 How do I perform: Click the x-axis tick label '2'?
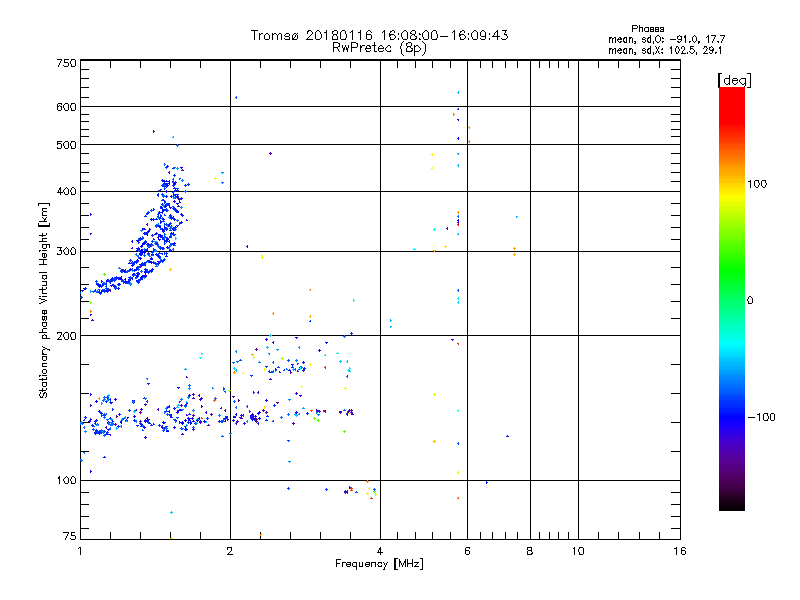pyautogui.click(x=230, y=551)
